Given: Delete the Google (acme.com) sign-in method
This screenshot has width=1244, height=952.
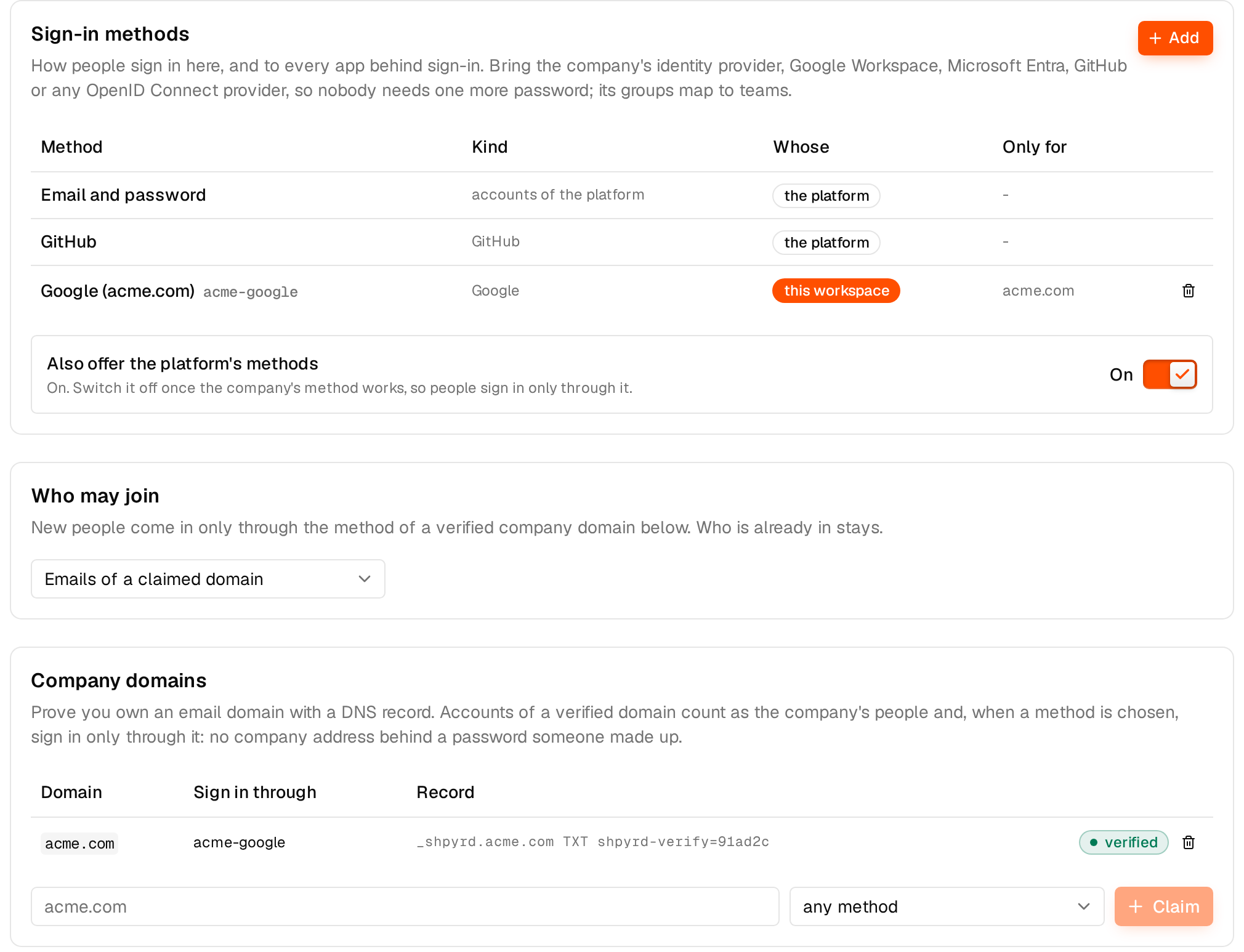Looking at the screenshot, I should 1189,291.
